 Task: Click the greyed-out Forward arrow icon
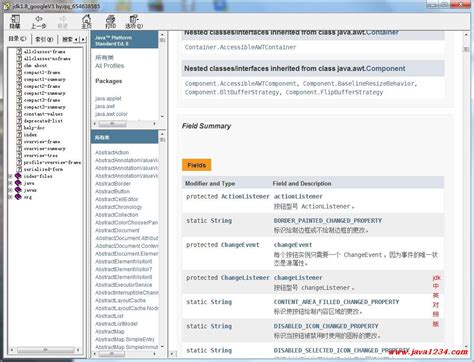pyautogui.click(x=63, y=19)
